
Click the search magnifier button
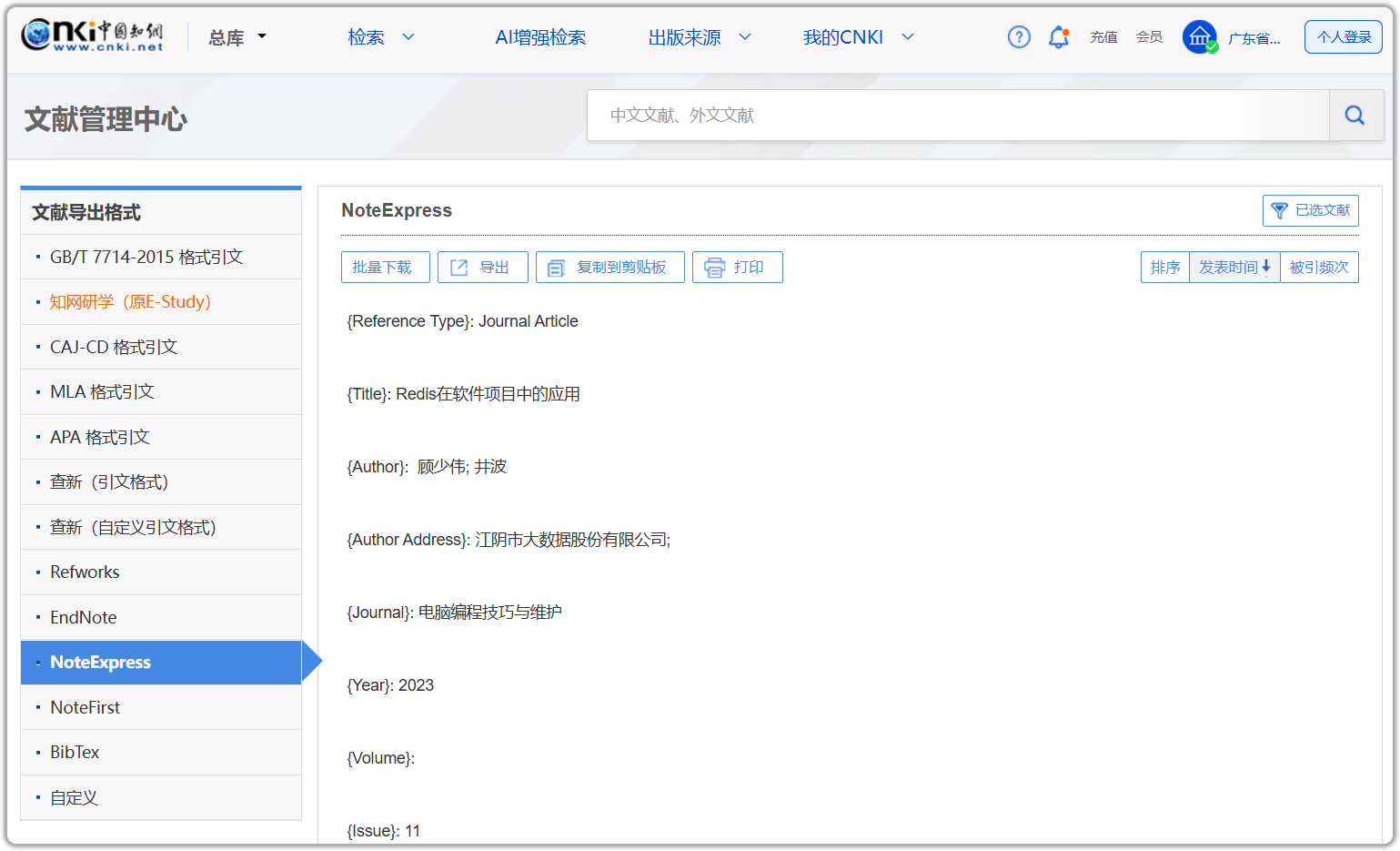[1355, 116]
